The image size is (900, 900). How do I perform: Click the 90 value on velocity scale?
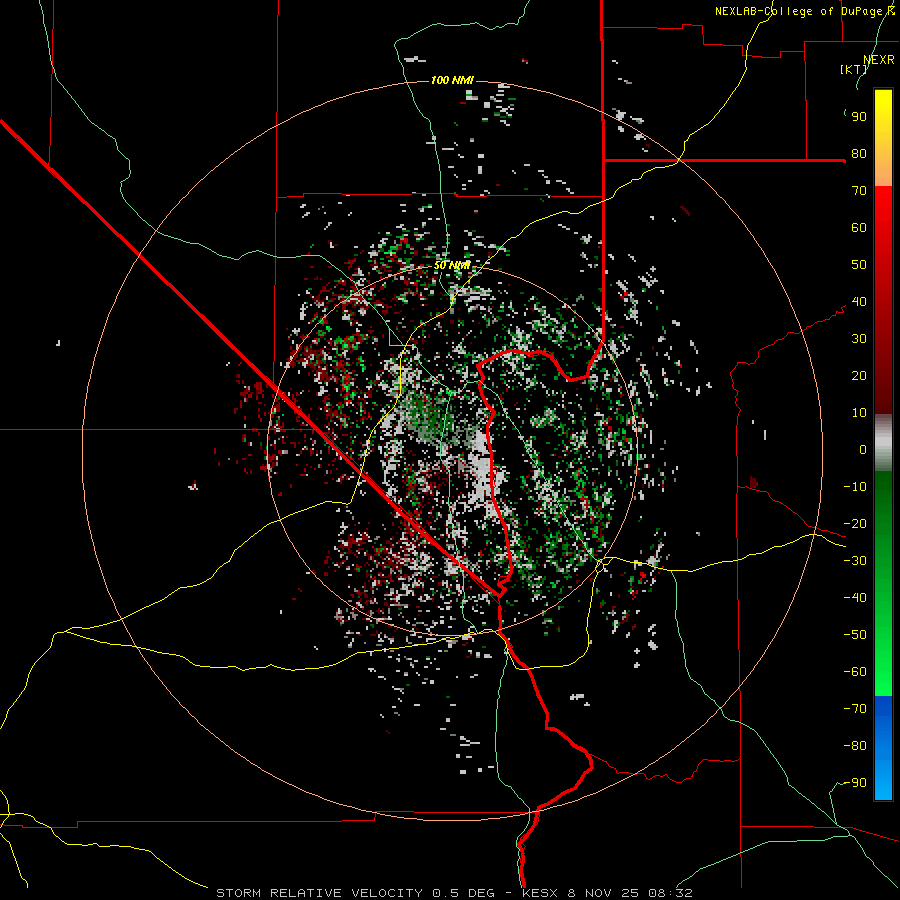click(x=859, y=117)
